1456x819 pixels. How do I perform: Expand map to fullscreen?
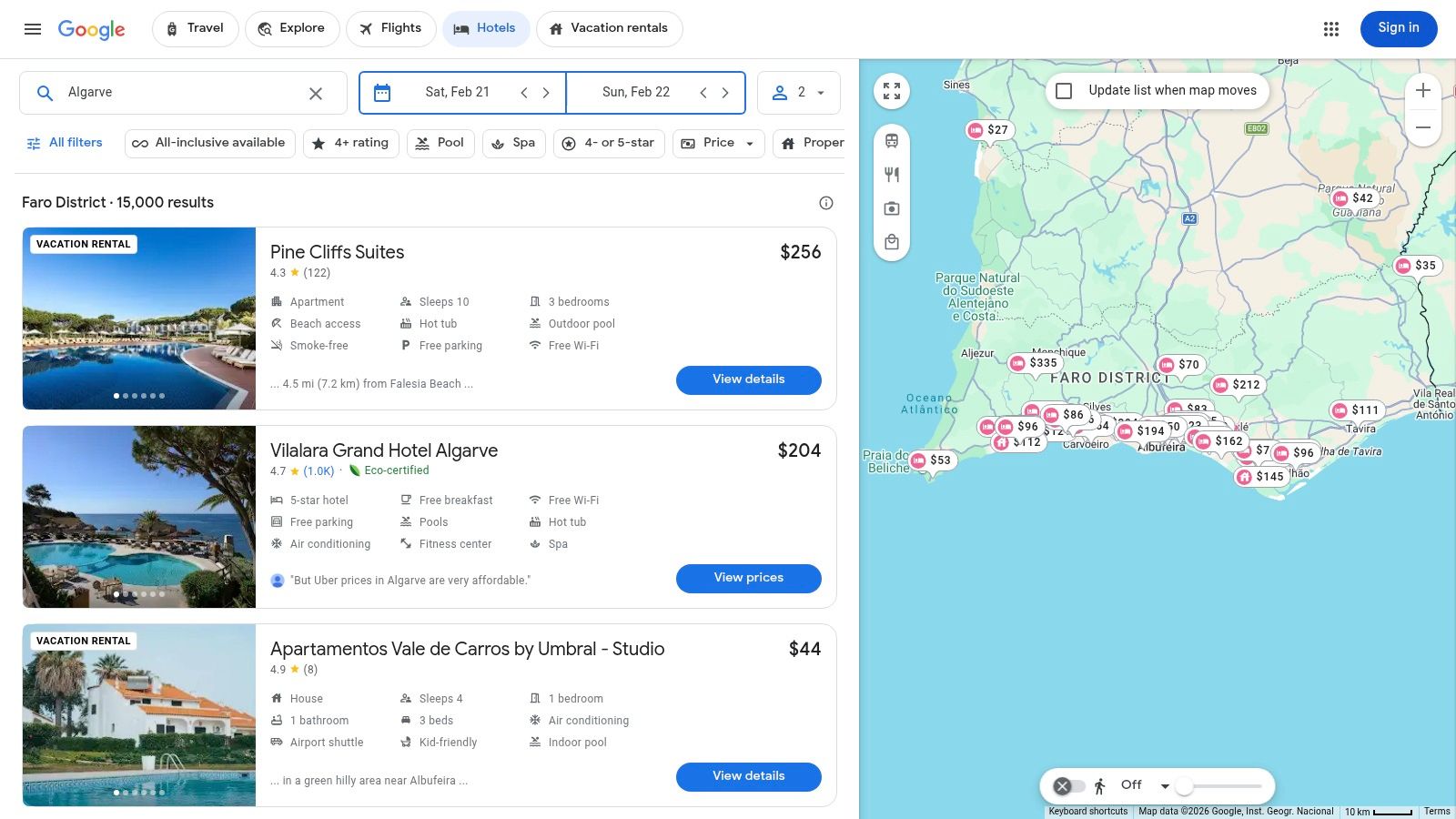(892, 91)
